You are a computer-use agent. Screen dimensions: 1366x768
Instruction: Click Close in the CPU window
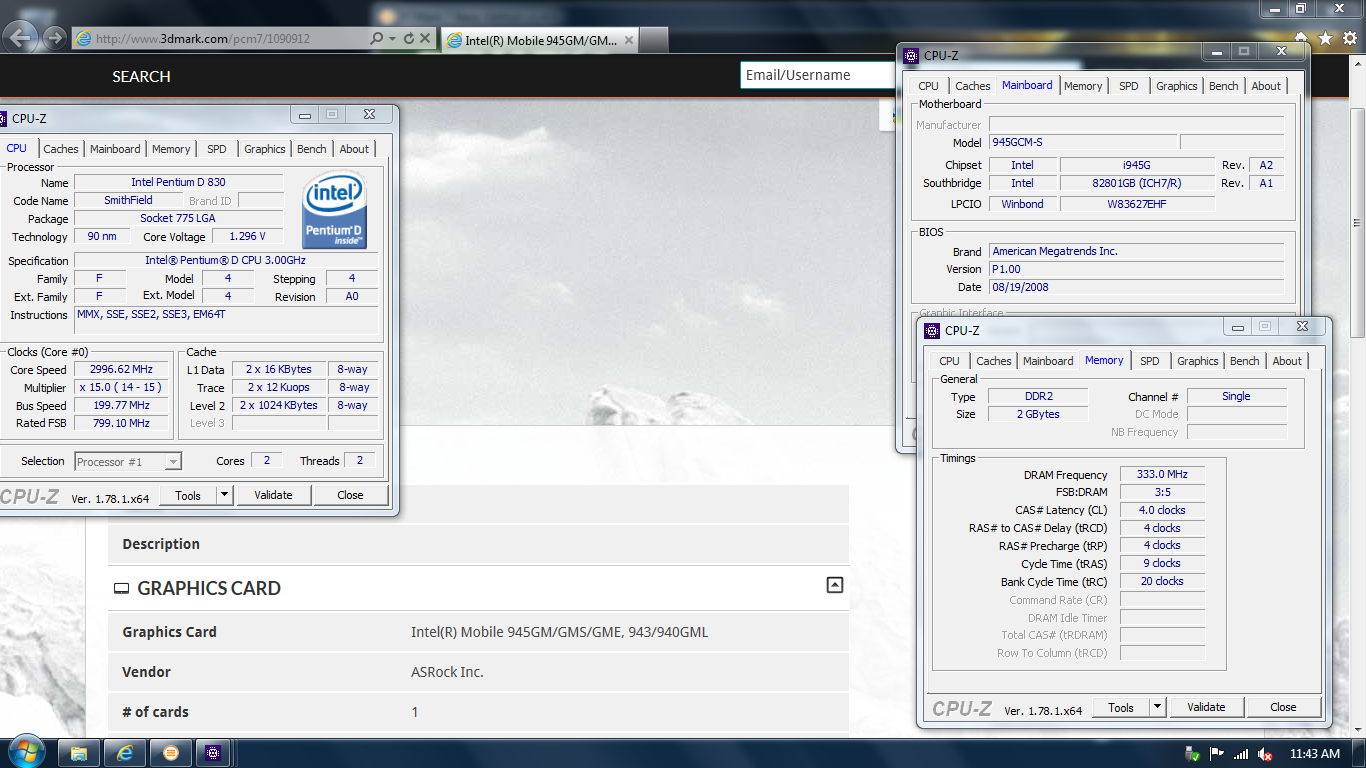click(350, 495)
